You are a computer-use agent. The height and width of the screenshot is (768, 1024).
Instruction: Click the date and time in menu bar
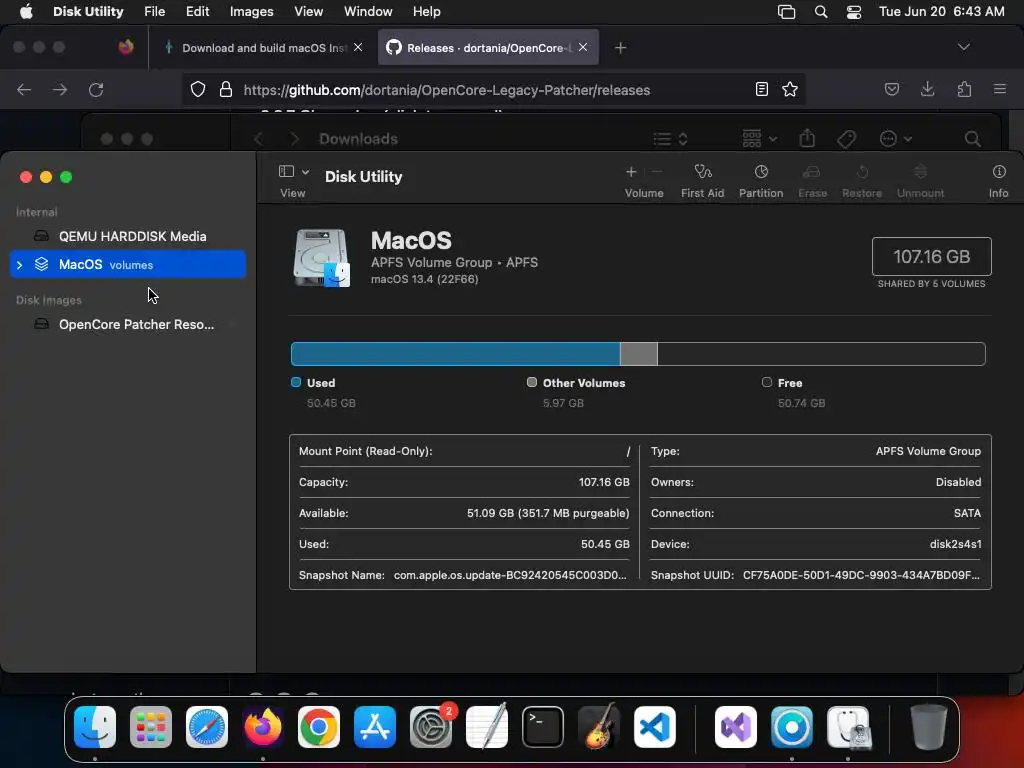942,11
